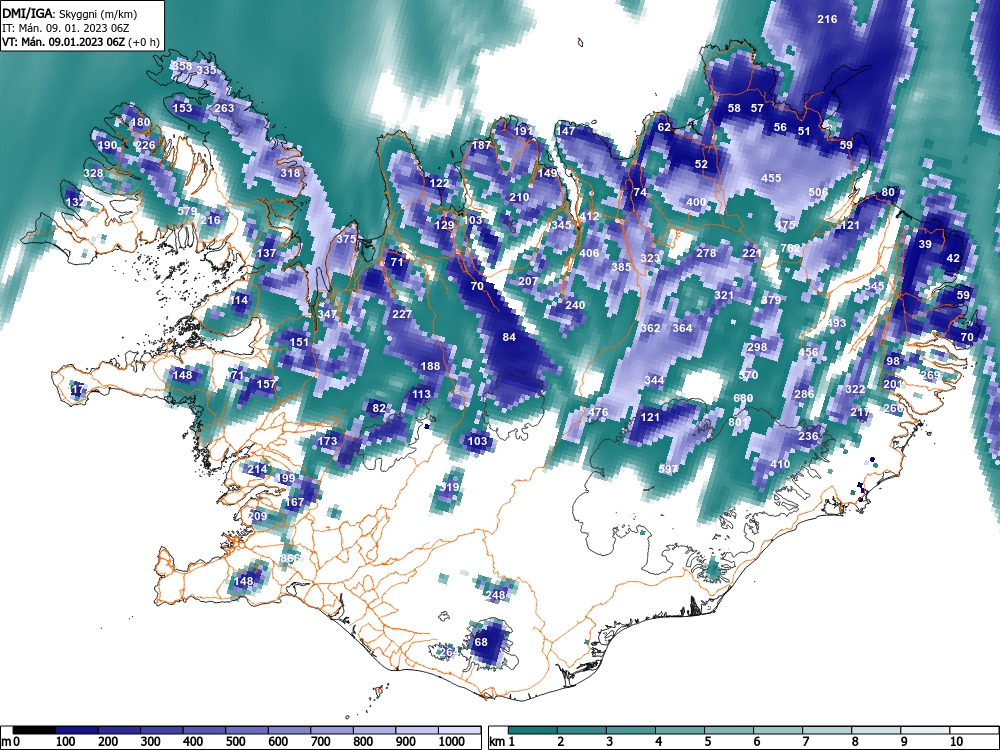Select the VT valid-time line with (+0 h)
1000x750 pixels.
(80, 42)
